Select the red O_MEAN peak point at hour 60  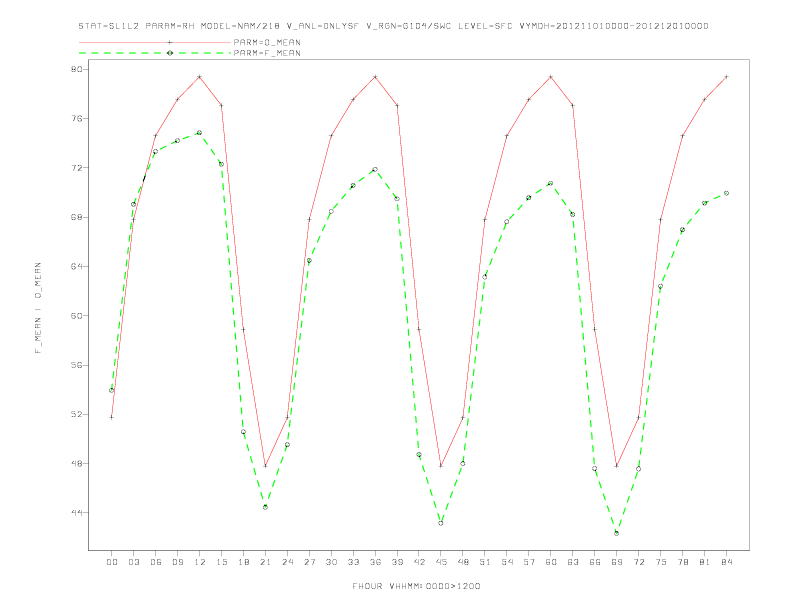(551, 77)
